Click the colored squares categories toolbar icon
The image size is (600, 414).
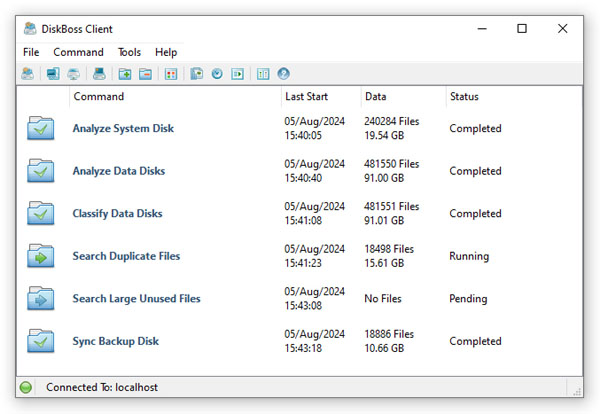point(171,73)
